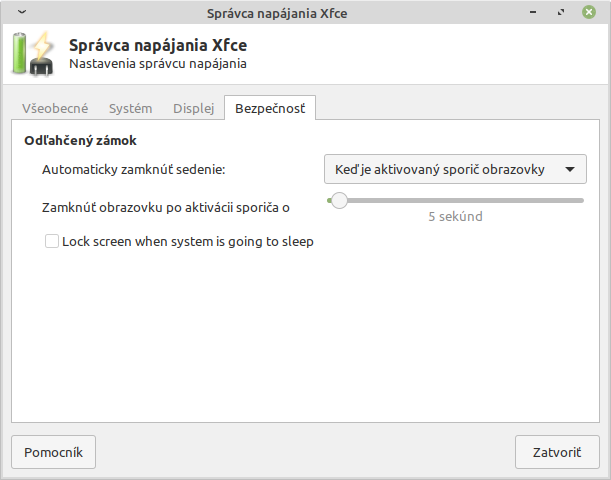Viewport: 611px width, 480px height.
Task: Click the bold Správca napájania Xfce heading
Action: click(158, 46)
